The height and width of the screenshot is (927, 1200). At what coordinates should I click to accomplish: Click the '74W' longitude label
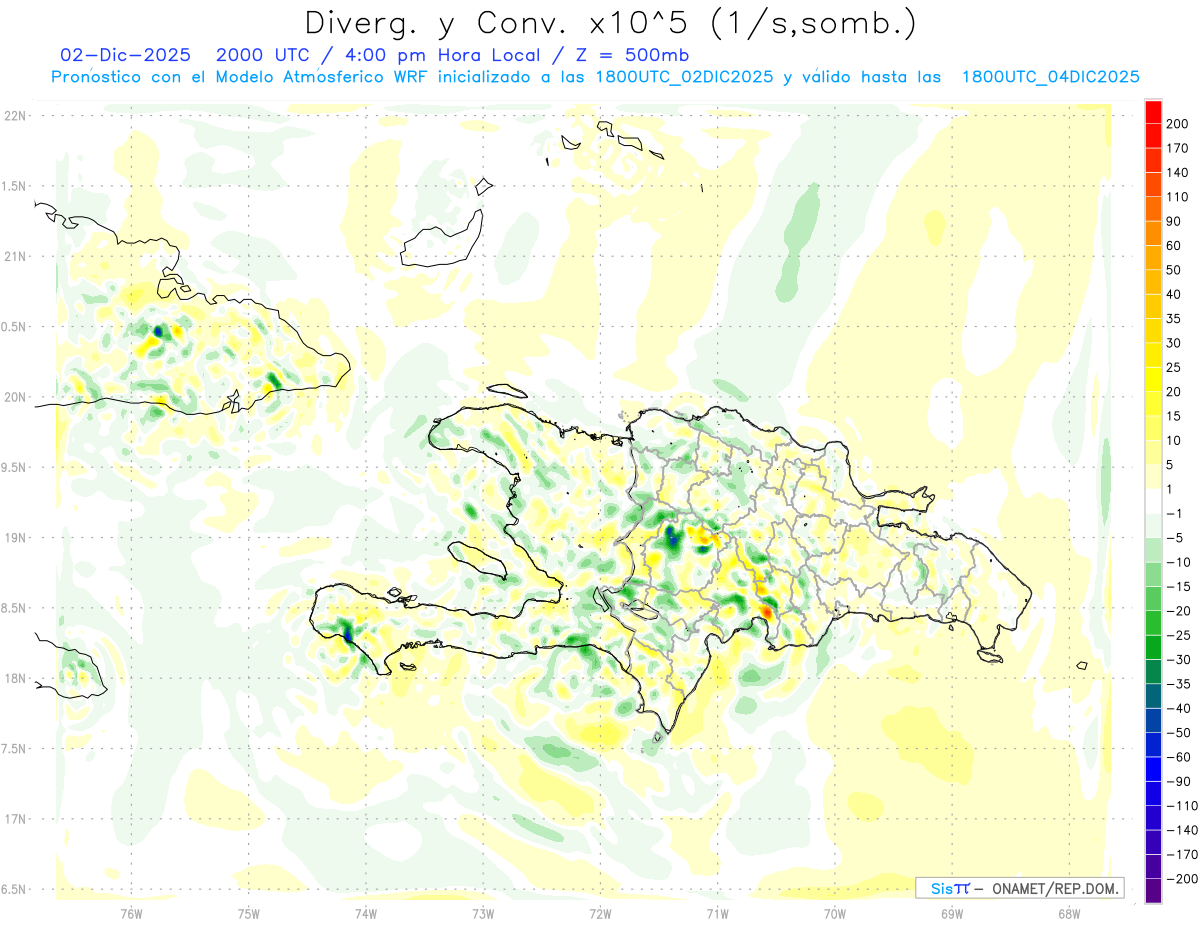(x=366, y=913)
